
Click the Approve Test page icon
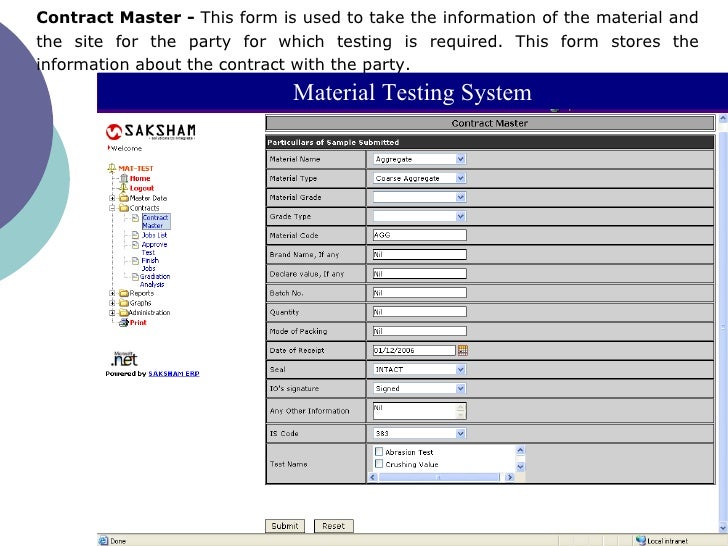pos(135,245)
